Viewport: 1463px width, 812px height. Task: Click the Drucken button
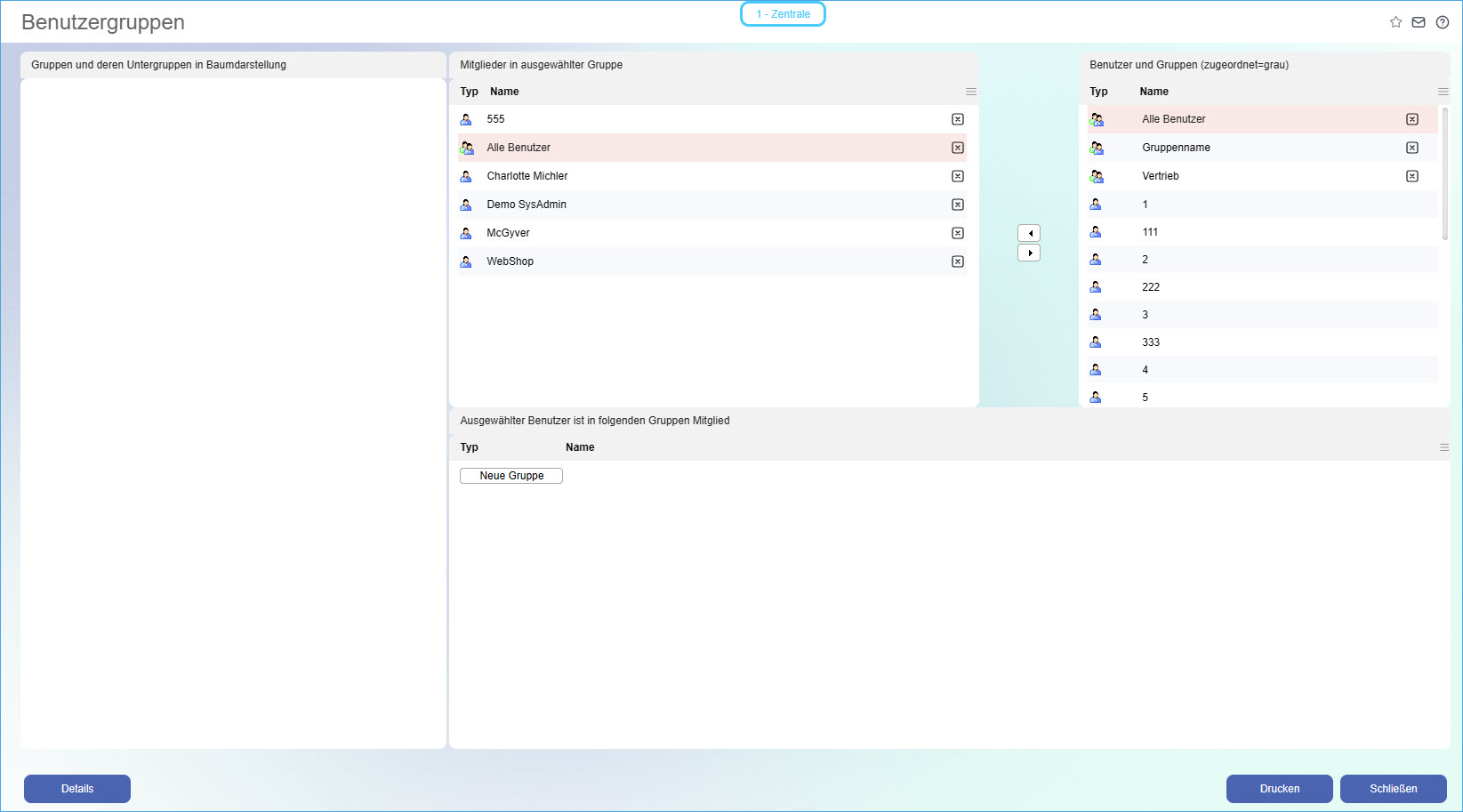click(1279, 789)
